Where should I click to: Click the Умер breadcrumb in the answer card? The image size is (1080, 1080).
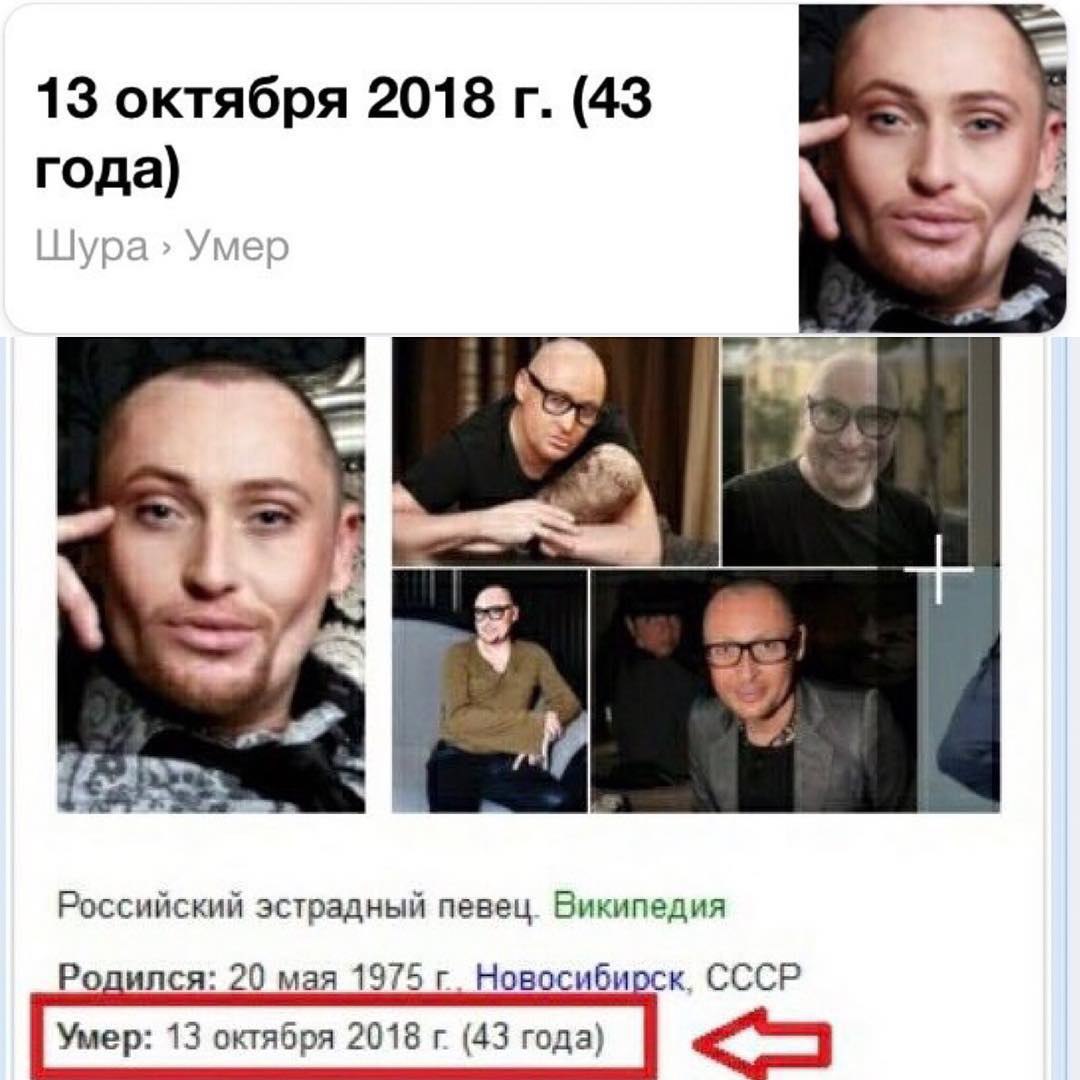pos(237,247)
